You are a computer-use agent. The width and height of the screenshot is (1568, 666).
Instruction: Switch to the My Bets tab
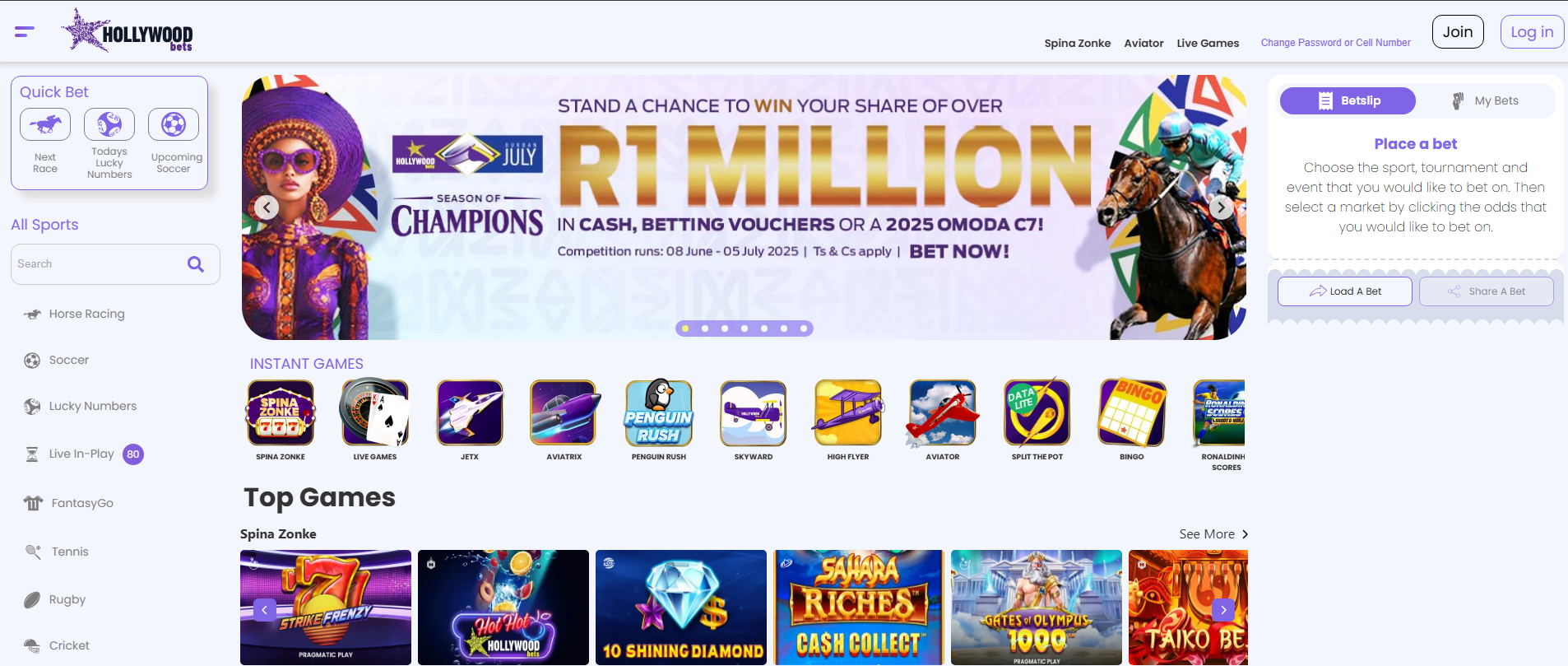click(x=1486, y=101)
